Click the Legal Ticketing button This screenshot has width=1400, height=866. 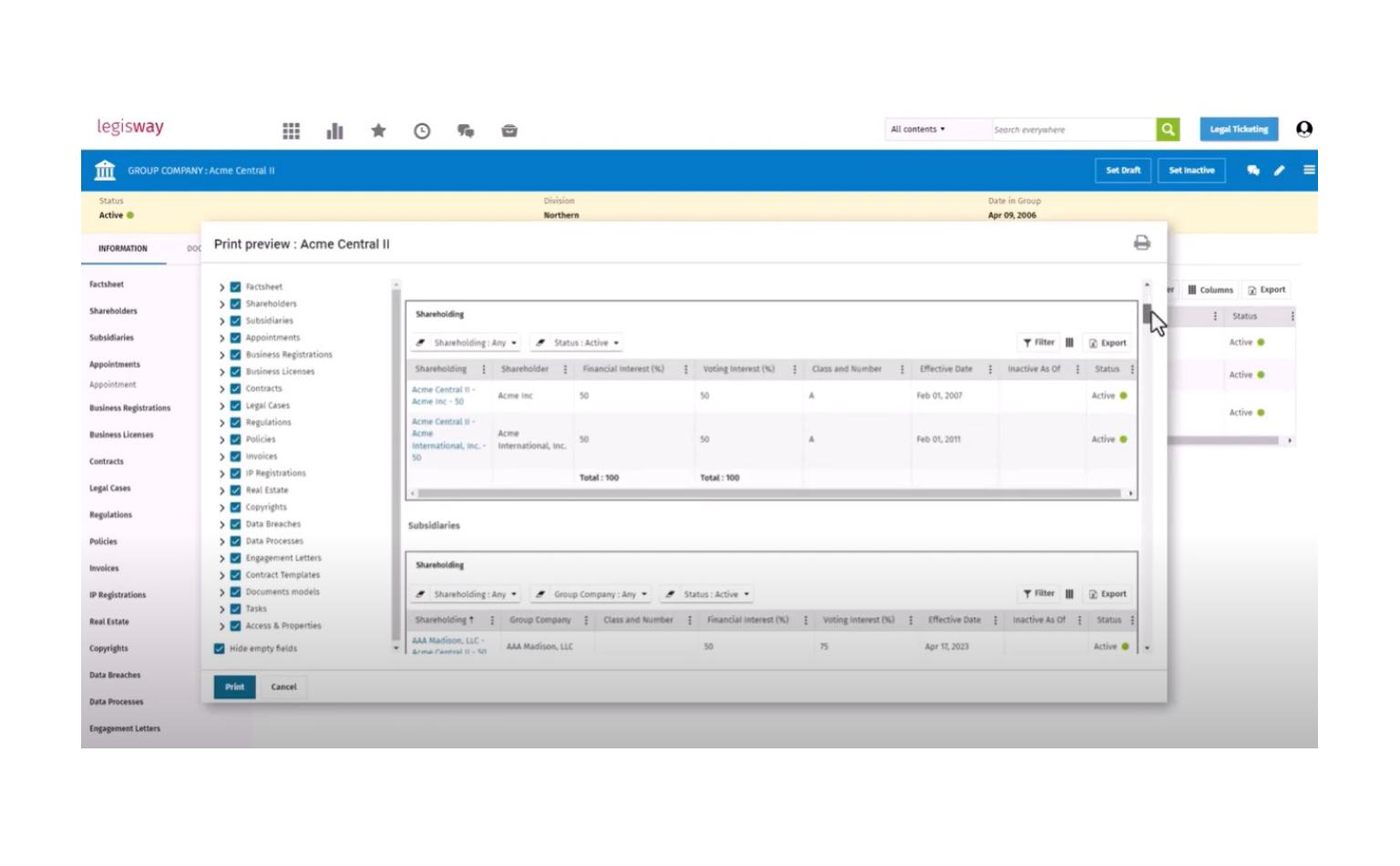point(1239,129)
